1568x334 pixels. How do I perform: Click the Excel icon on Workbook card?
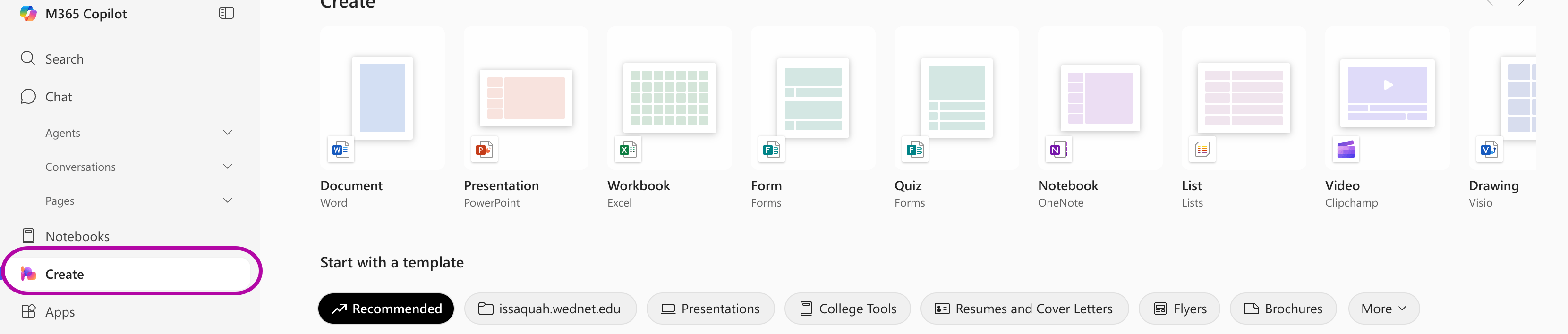click(628, 149)
